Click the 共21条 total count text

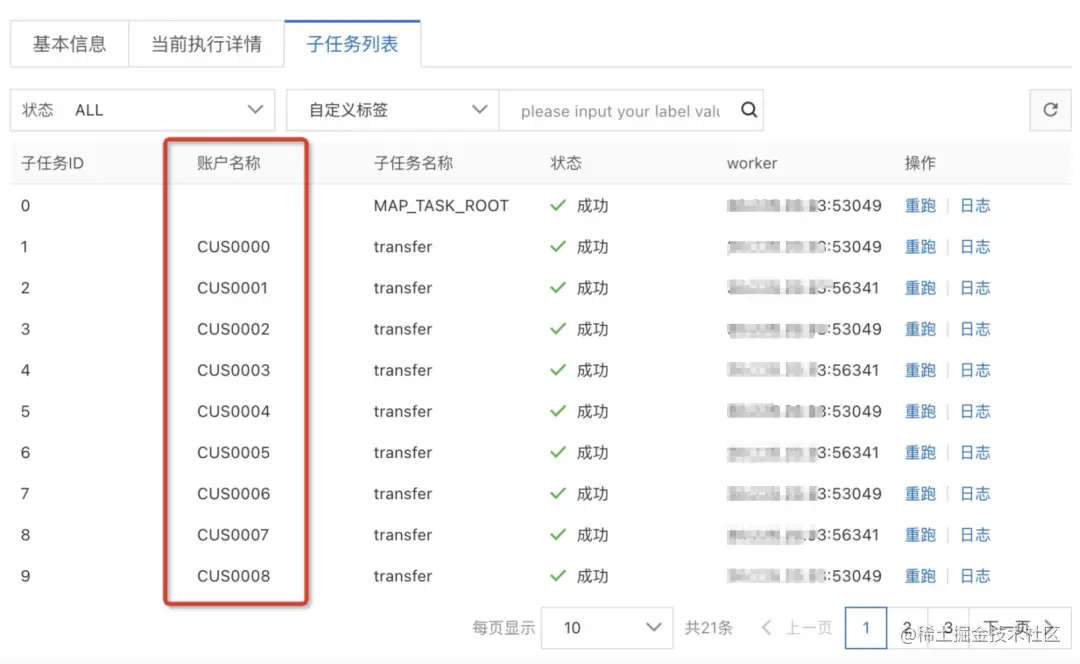(709, 627)
